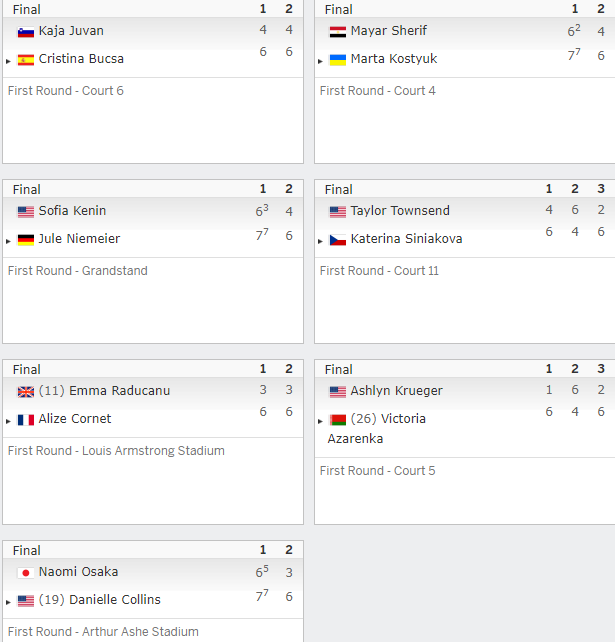This screenshot has width=615, height=642.
Task: Click the Belarus flag beside Victoria Azarenka
Action: coord(338,420)
